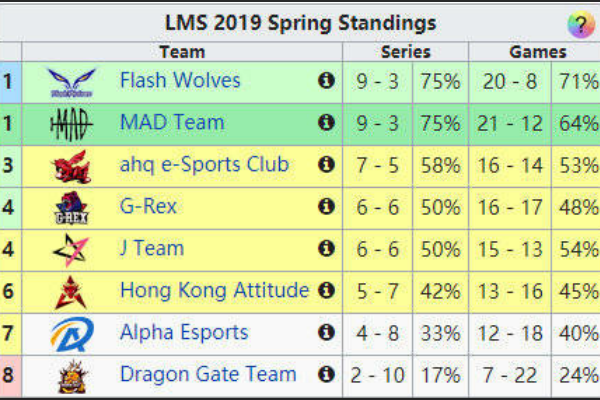This screenshot has height=400, width=600.
Task: Open the Hong Kong Attitude link
Action: click(215, 290)
